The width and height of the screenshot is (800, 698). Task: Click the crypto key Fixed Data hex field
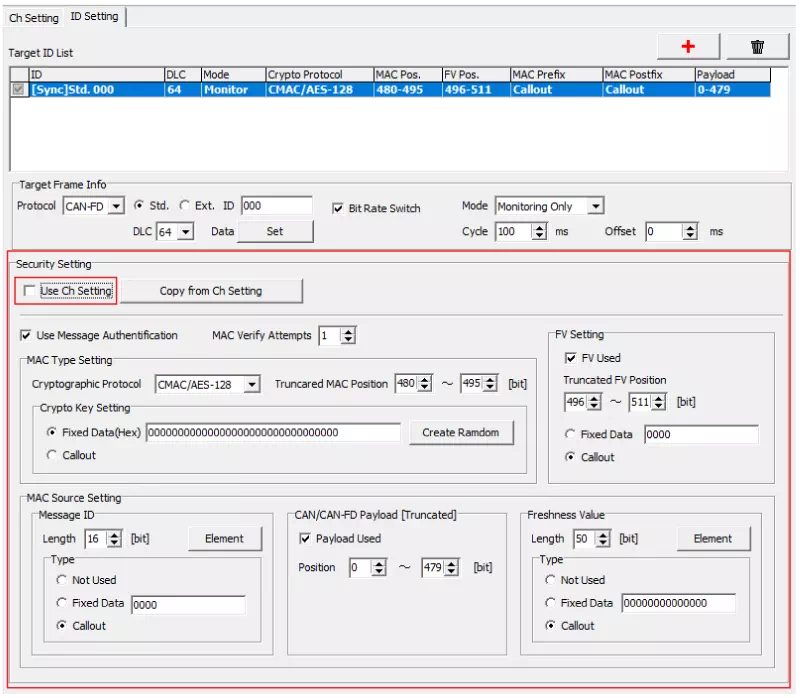tap(272, 433)
